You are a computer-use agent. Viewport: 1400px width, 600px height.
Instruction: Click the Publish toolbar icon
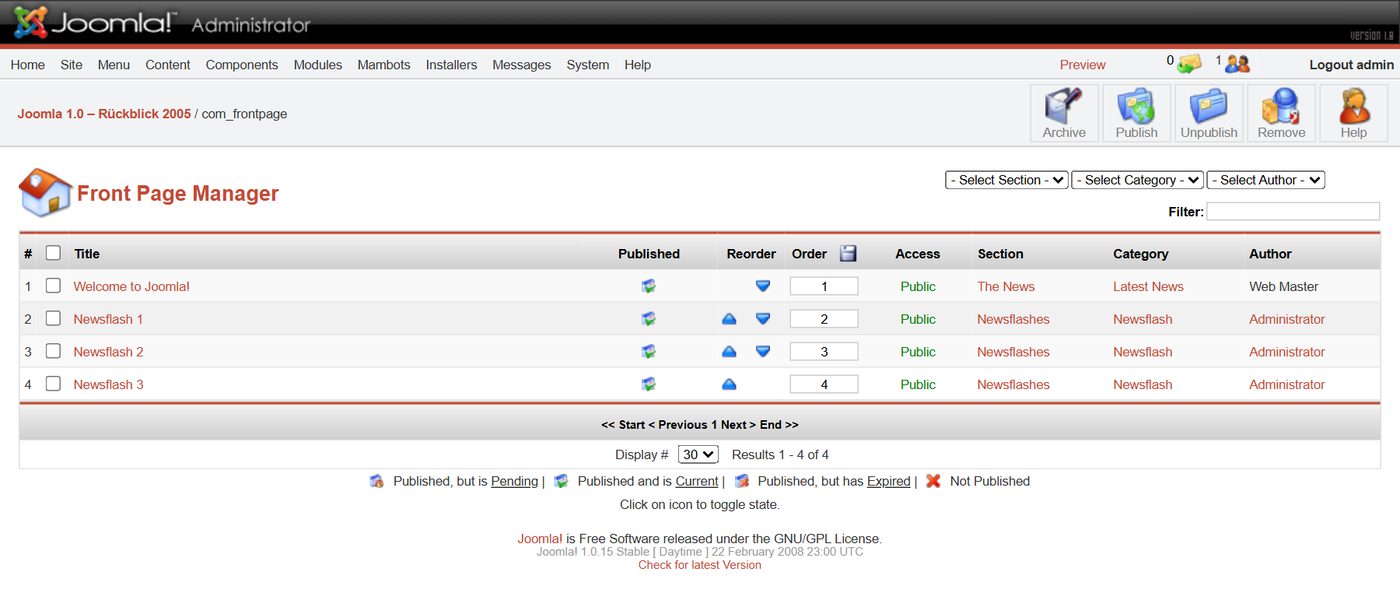point(1137,113)
